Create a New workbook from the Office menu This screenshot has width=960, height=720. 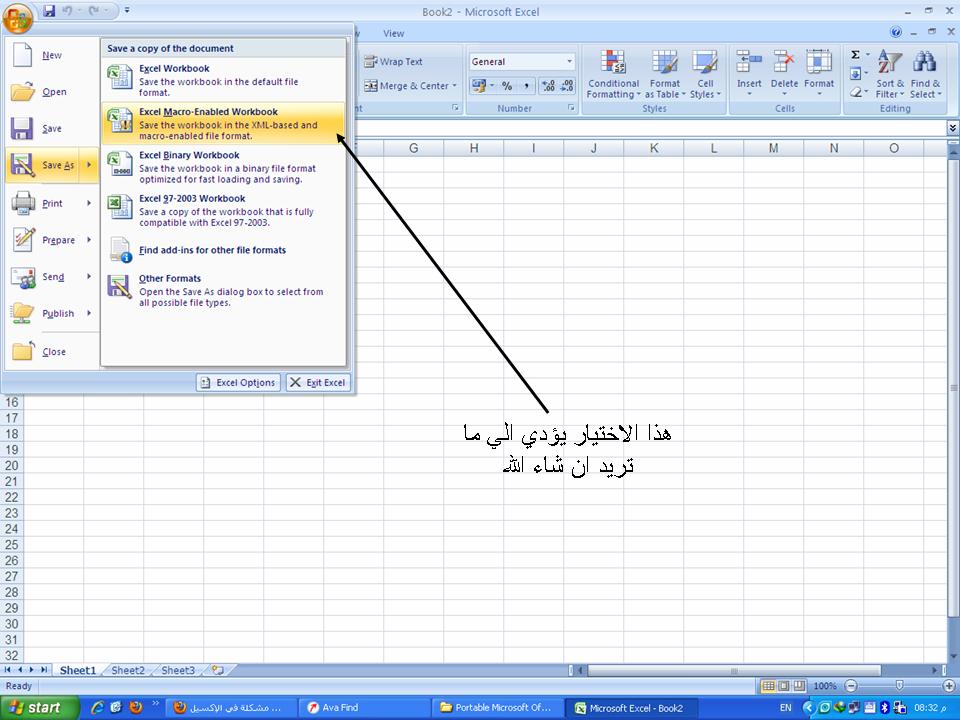click(x=51, y=55)
